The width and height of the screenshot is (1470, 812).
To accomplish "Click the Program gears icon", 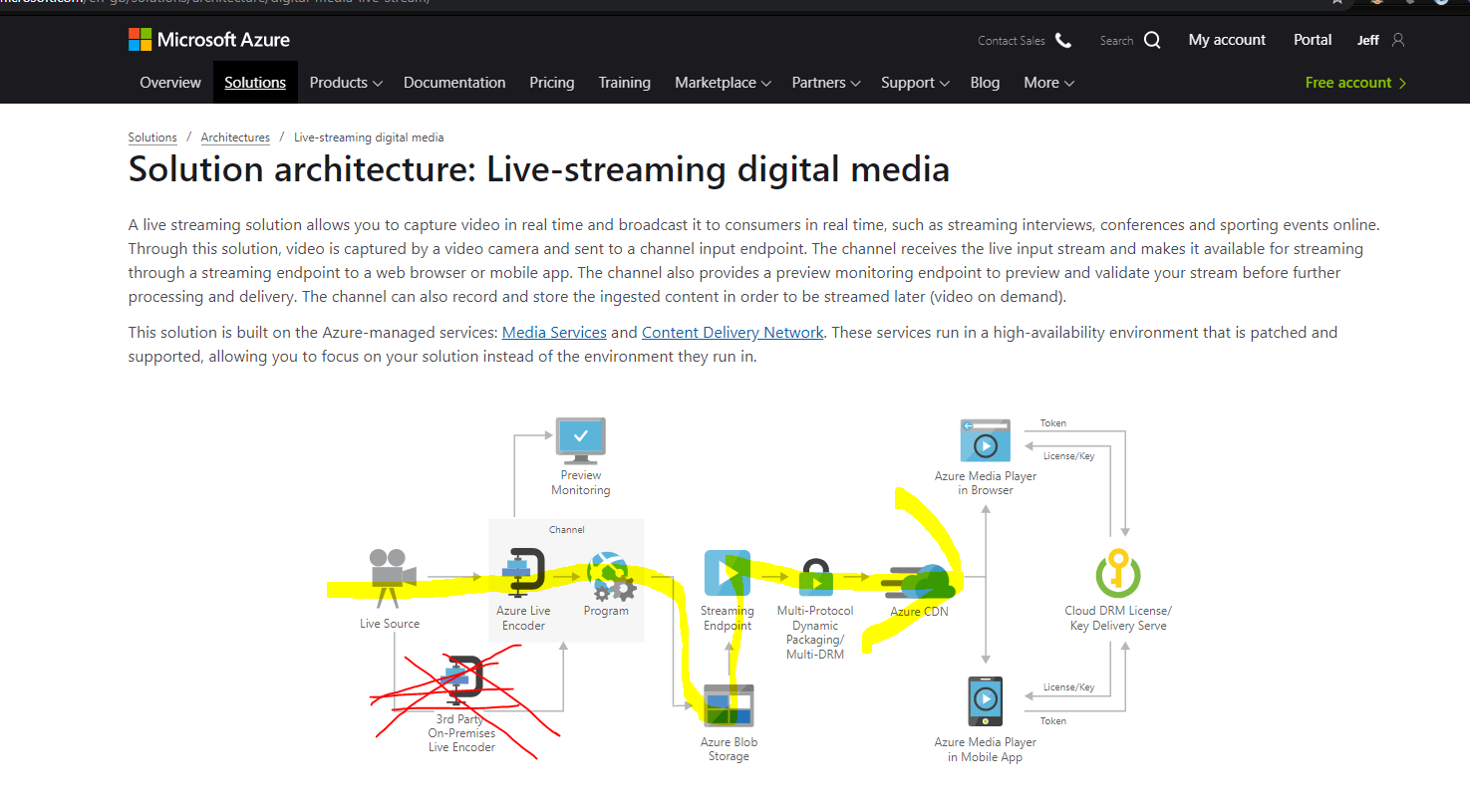I will pos(610,577).
